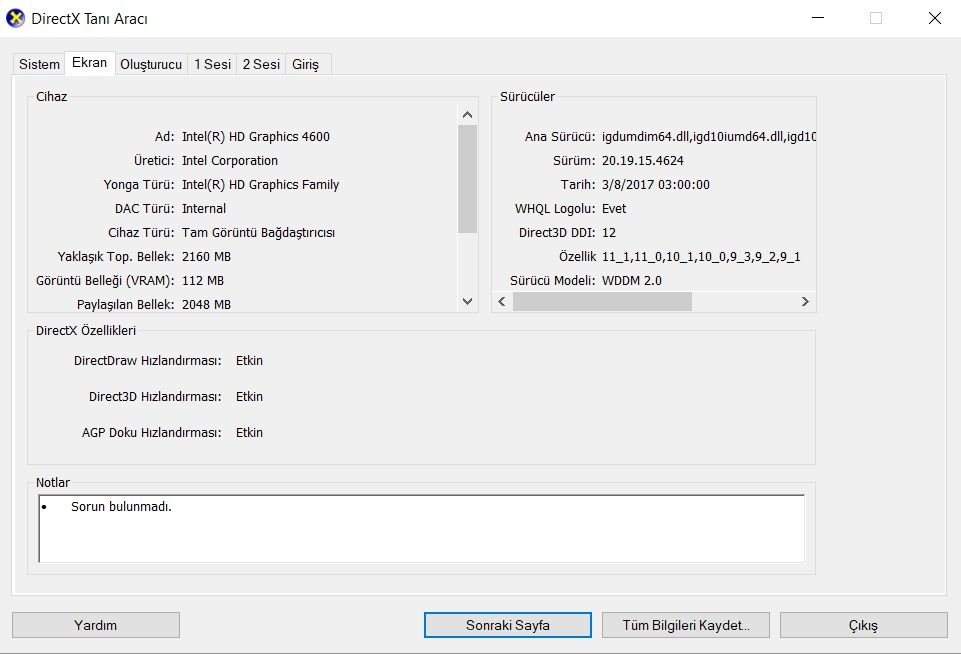Switch to the Sistem tab
The image size is (961, 654).
[39, 64]
